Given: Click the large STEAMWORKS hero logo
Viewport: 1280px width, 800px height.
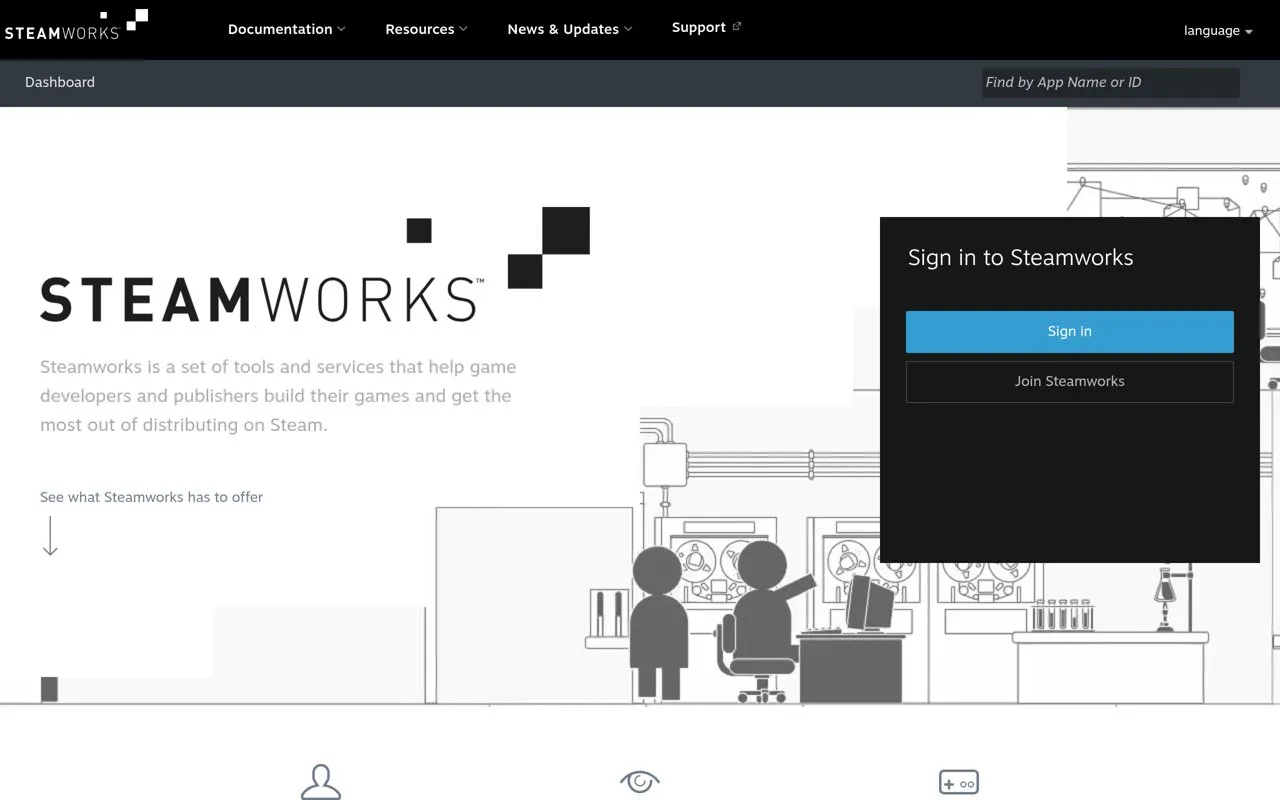Looking at the screenshot, I should tap(315, 265).
